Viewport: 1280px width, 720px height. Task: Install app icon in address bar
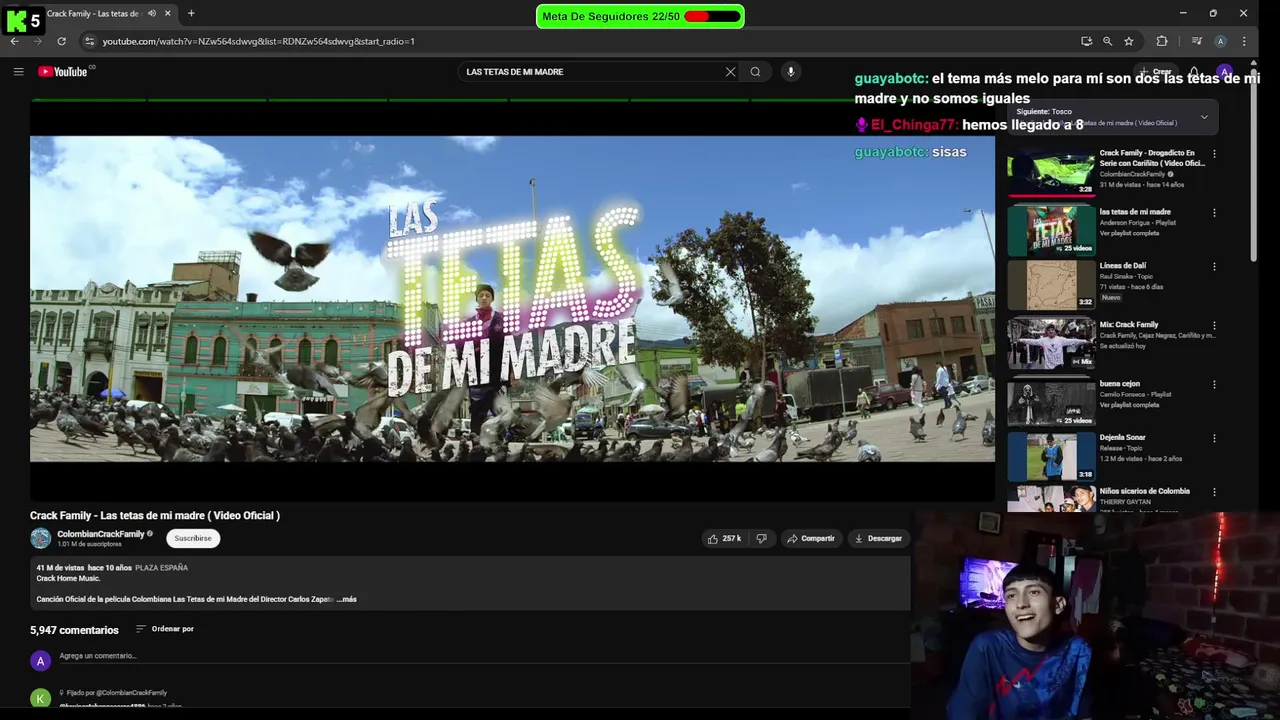click(x=1086, y=41)
